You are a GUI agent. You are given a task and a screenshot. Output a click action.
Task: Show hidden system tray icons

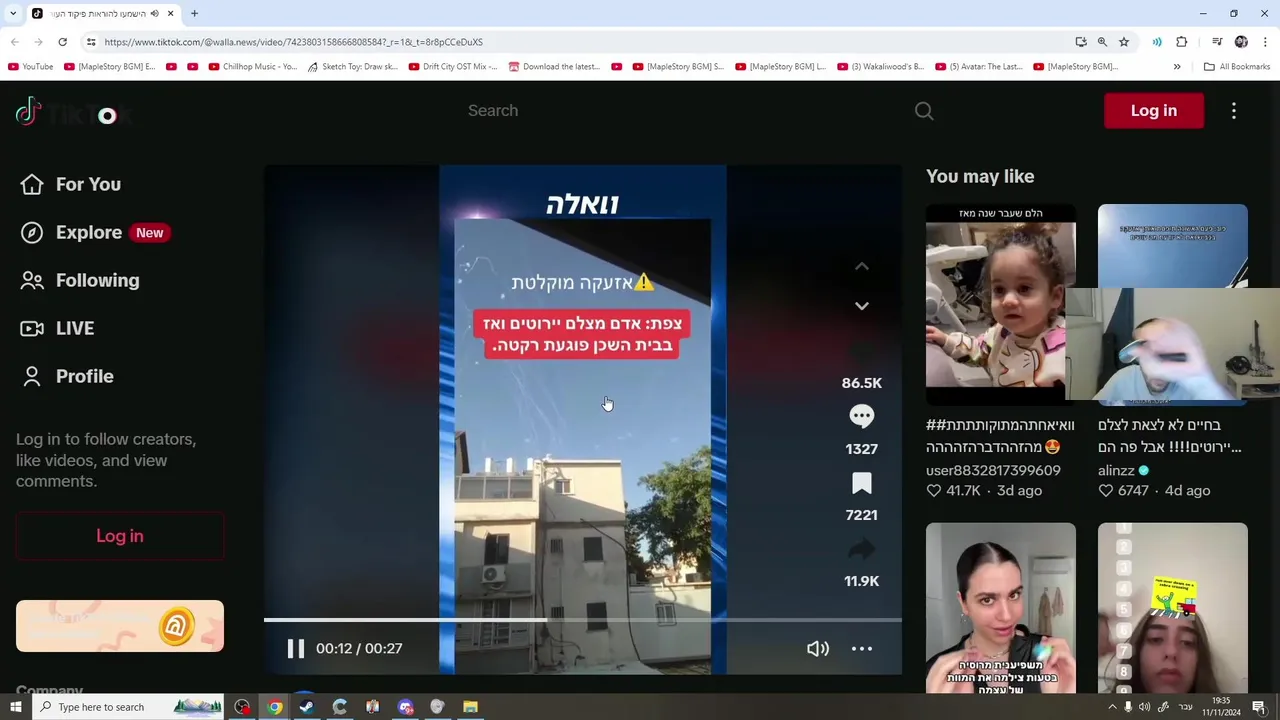[1112, 707]
